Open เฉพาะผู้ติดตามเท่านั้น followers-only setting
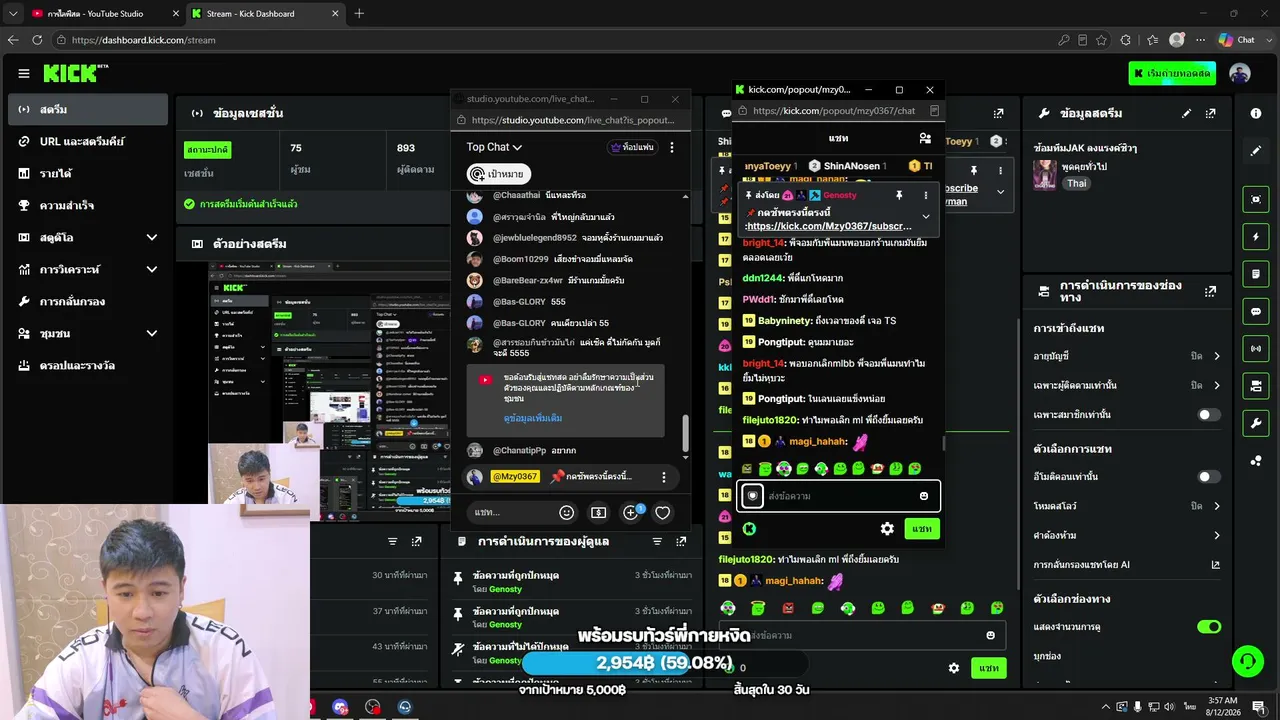 pyautogui.click(x=1127, y=385)
